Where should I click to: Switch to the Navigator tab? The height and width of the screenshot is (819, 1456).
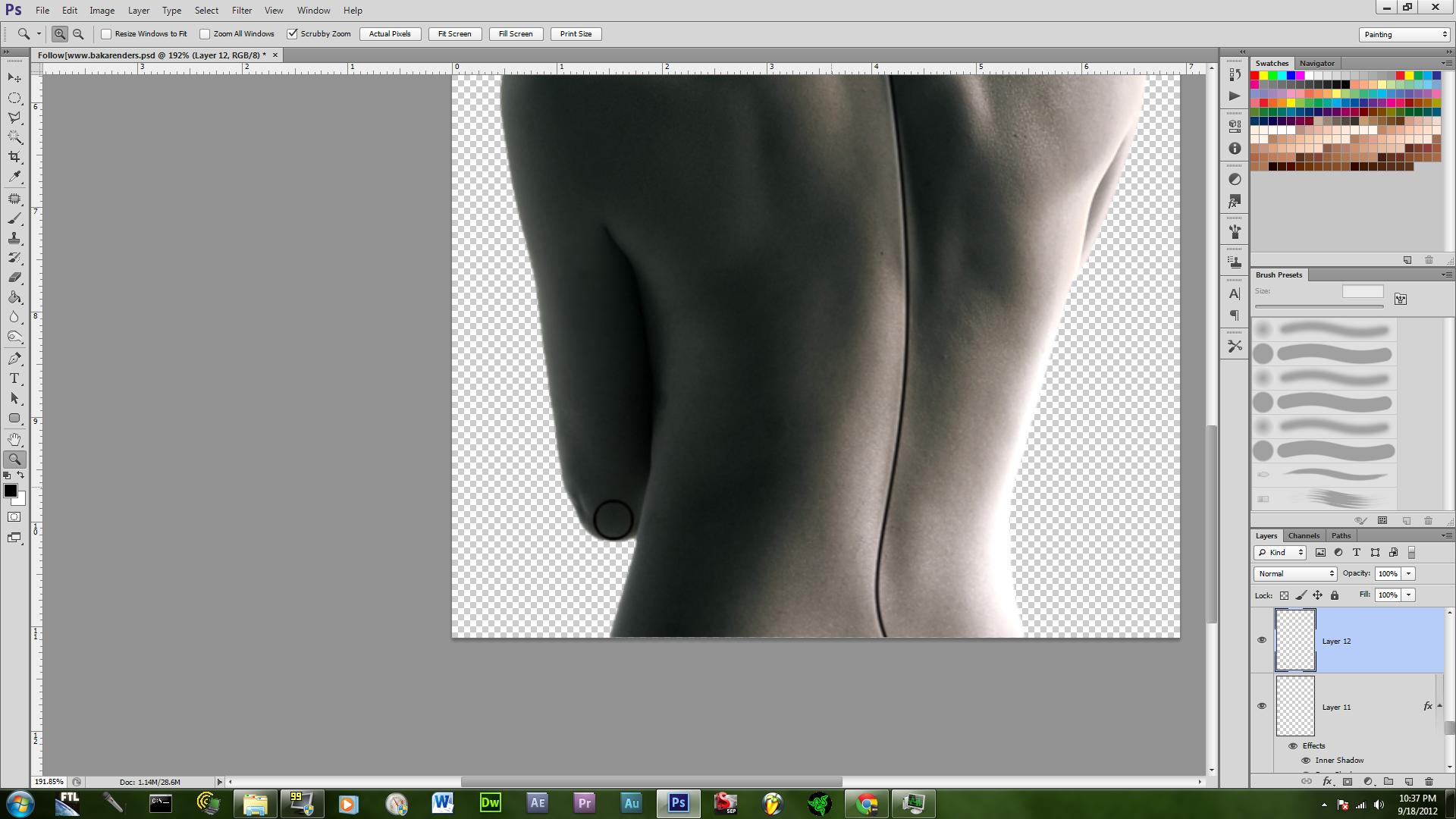(x=1316, y=63)
